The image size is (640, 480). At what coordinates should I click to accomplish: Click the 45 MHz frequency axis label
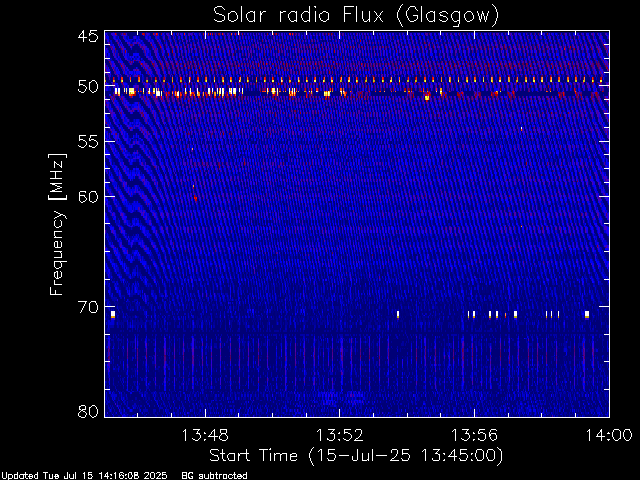click(x=88, y=36)
